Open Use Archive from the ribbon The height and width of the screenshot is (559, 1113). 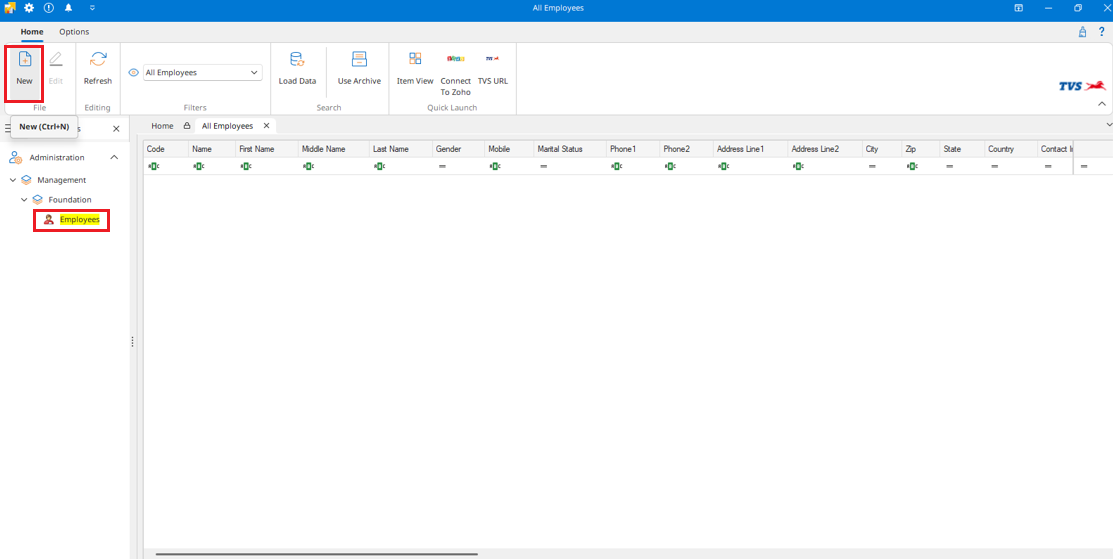pyautogui.click(x=359, y=61)
